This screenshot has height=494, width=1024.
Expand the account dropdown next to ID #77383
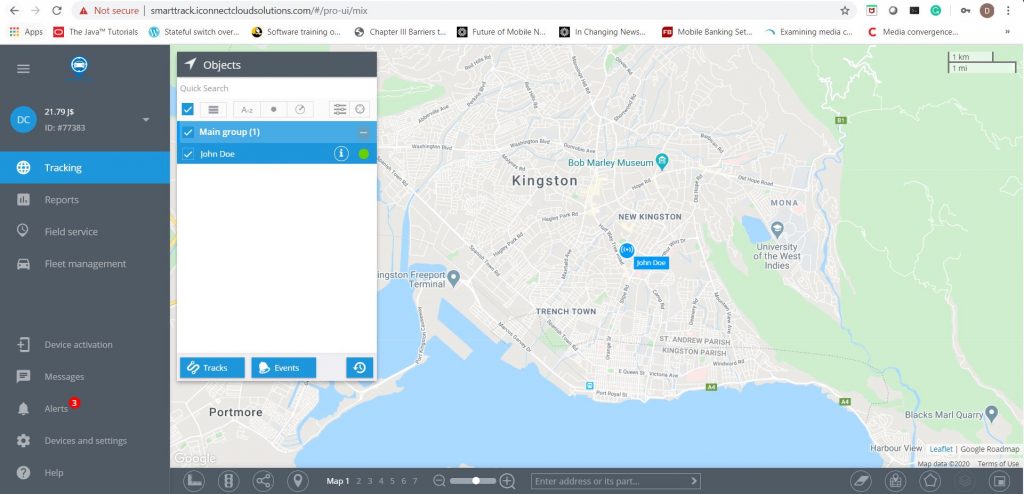pos(146,120)
